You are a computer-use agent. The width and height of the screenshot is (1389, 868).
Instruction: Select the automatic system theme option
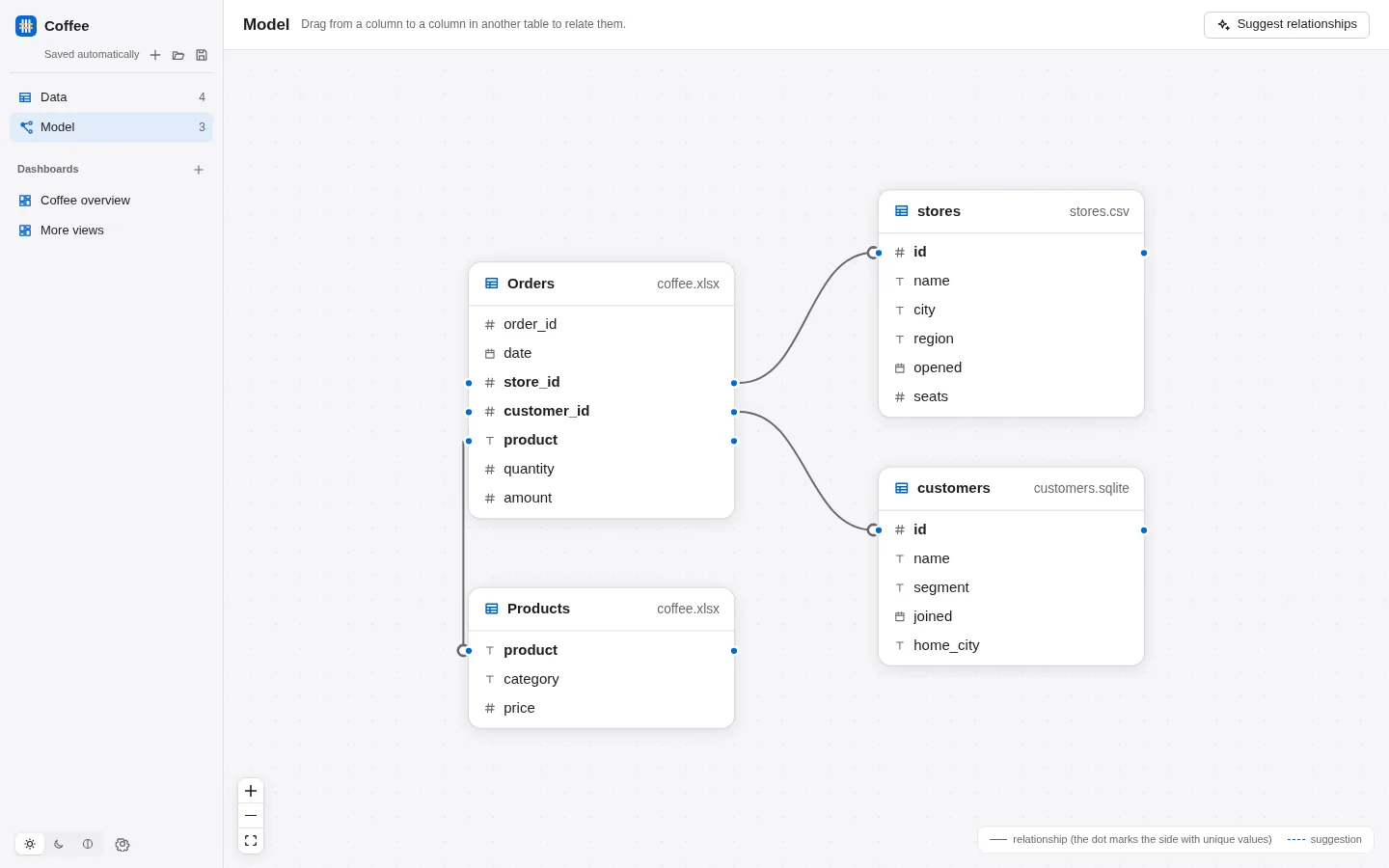click(88, 844)
